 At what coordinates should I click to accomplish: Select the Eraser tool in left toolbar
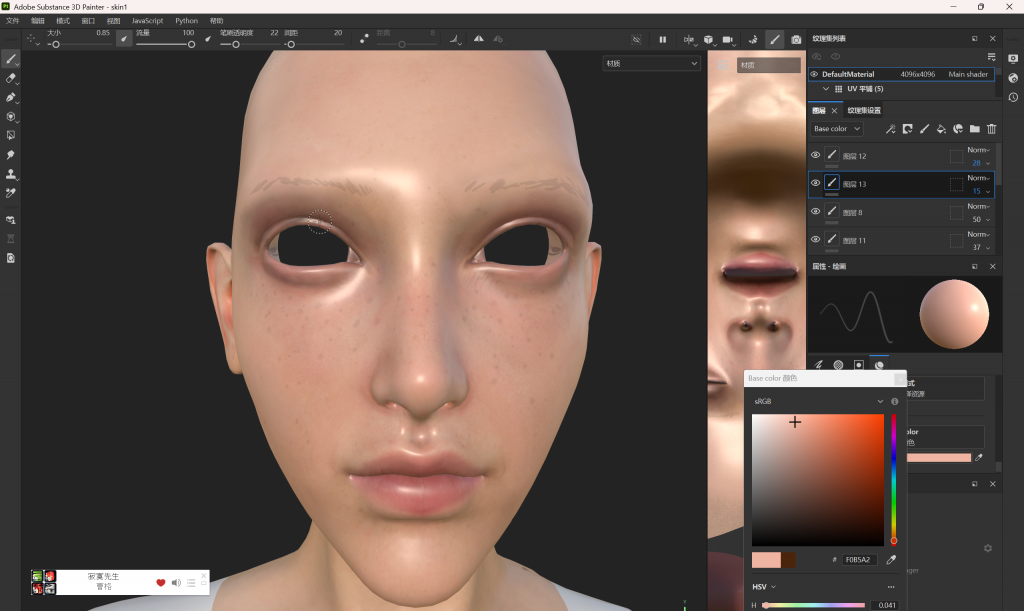11,78
